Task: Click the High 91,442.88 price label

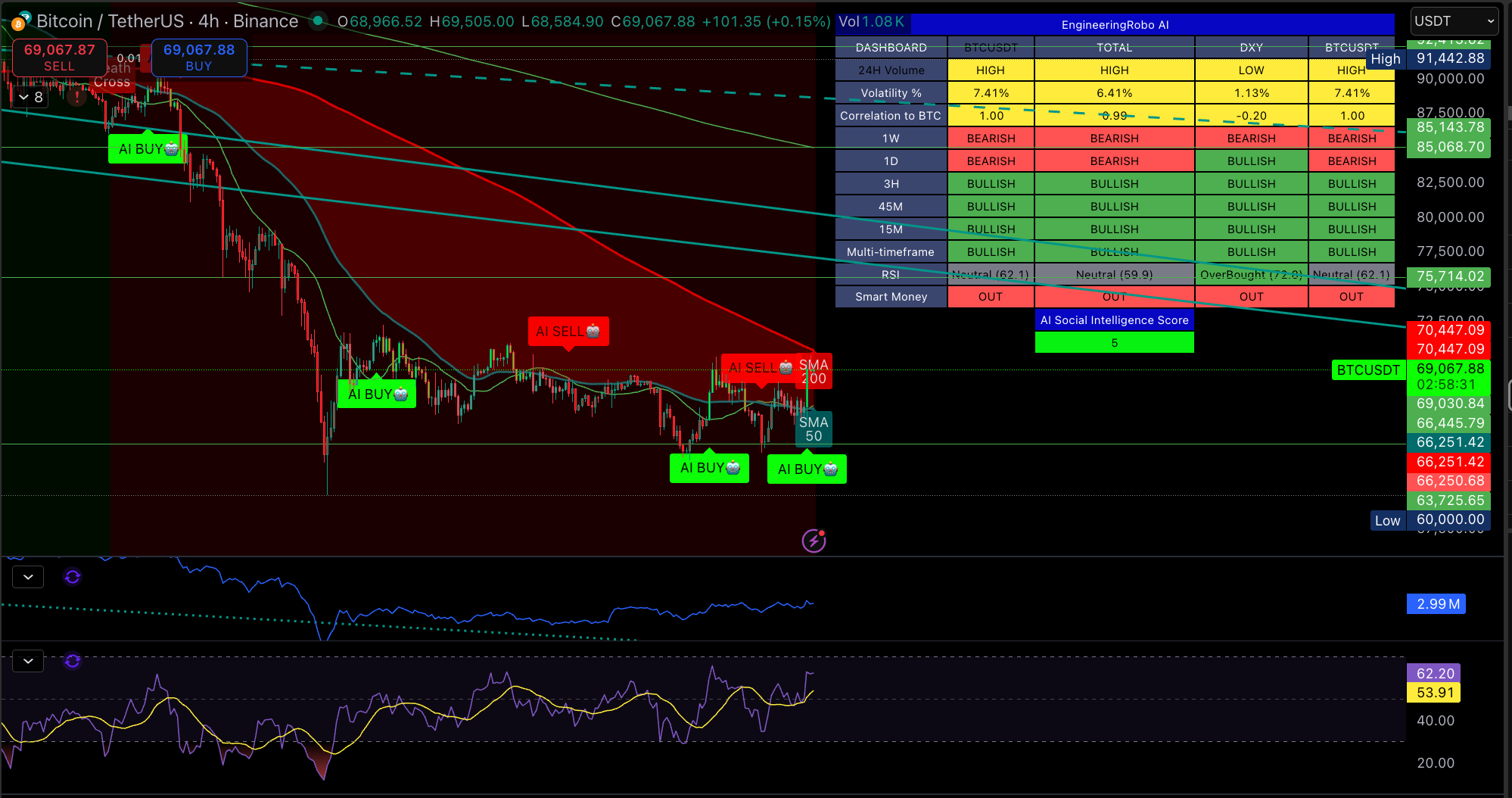Action: pyautogui.click(x=1428, y=58)
